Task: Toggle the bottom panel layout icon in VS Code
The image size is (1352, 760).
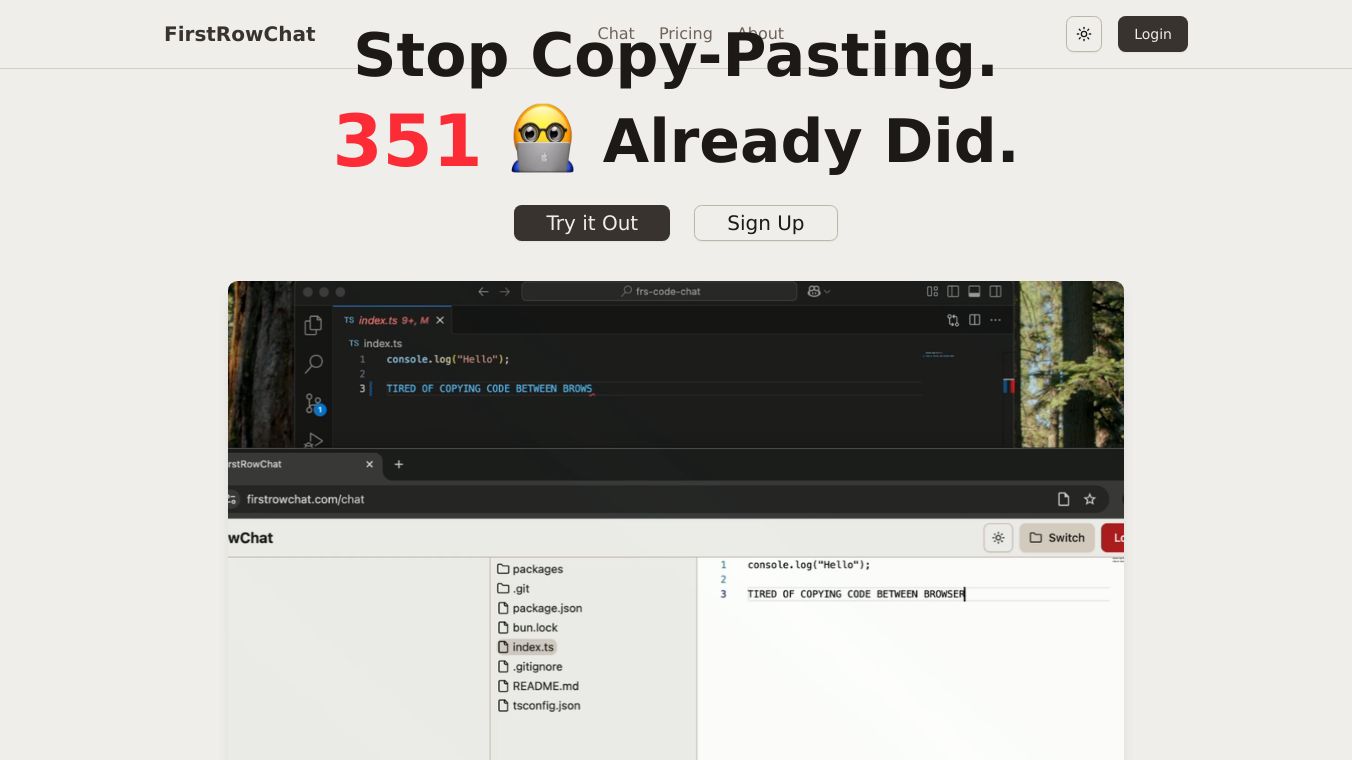Action: click(974, 292)
